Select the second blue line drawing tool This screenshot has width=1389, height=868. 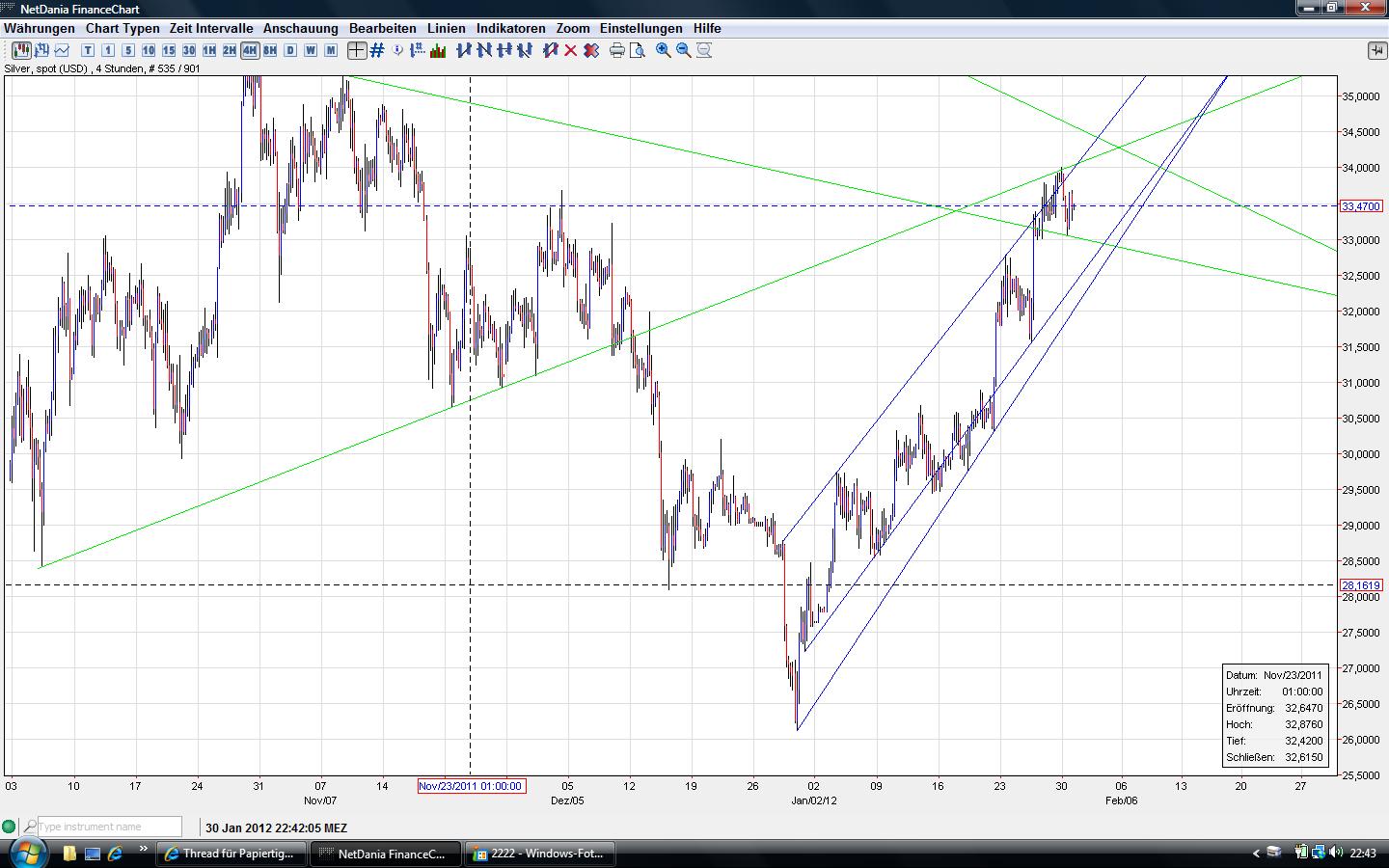(484, 50)
